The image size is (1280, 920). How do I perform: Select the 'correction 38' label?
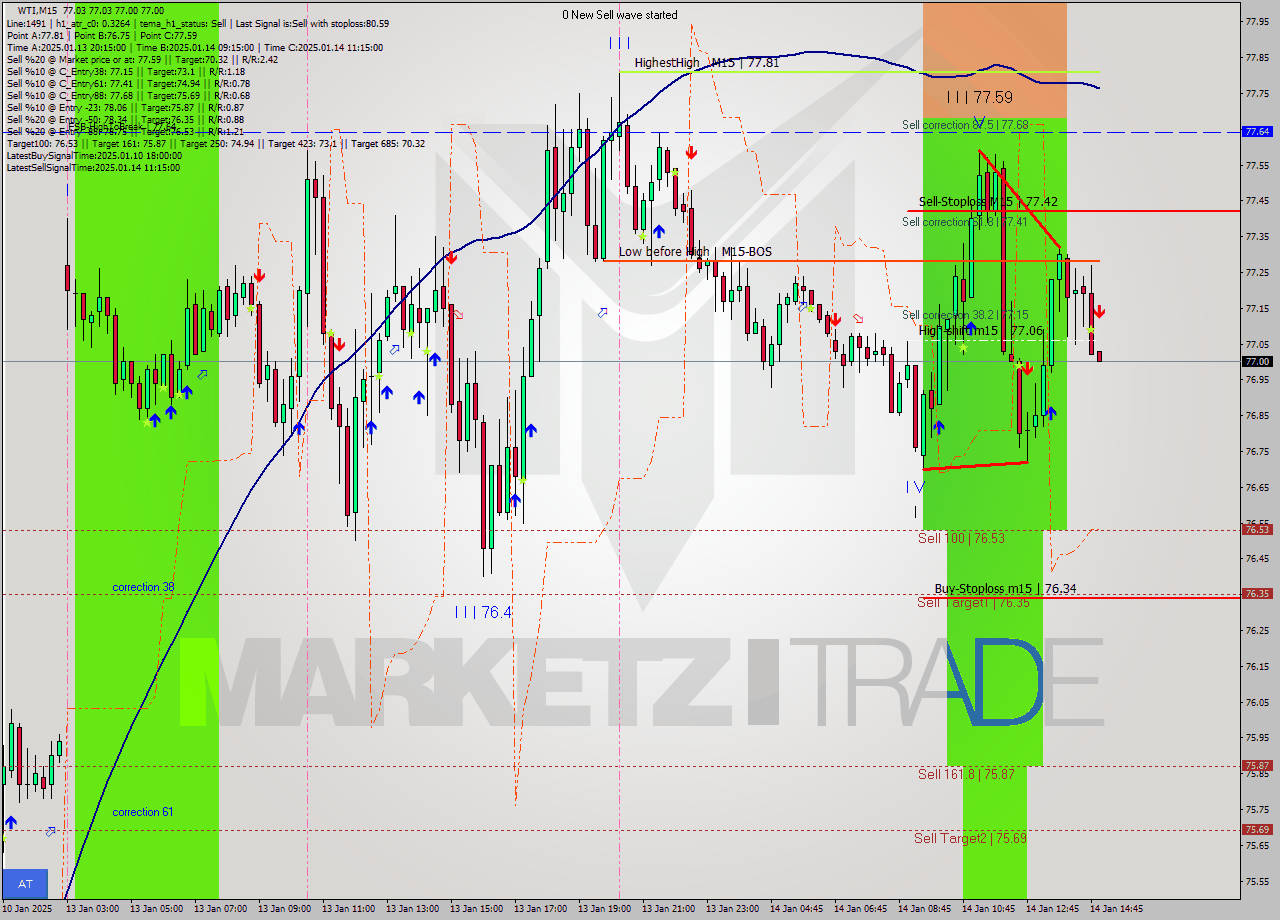143,587
